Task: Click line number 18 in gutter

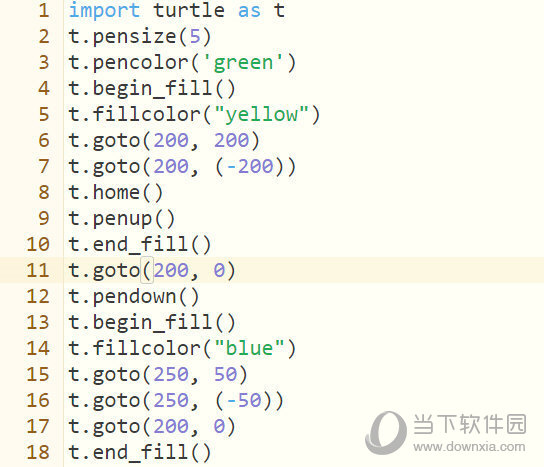Action: (38, 452)
